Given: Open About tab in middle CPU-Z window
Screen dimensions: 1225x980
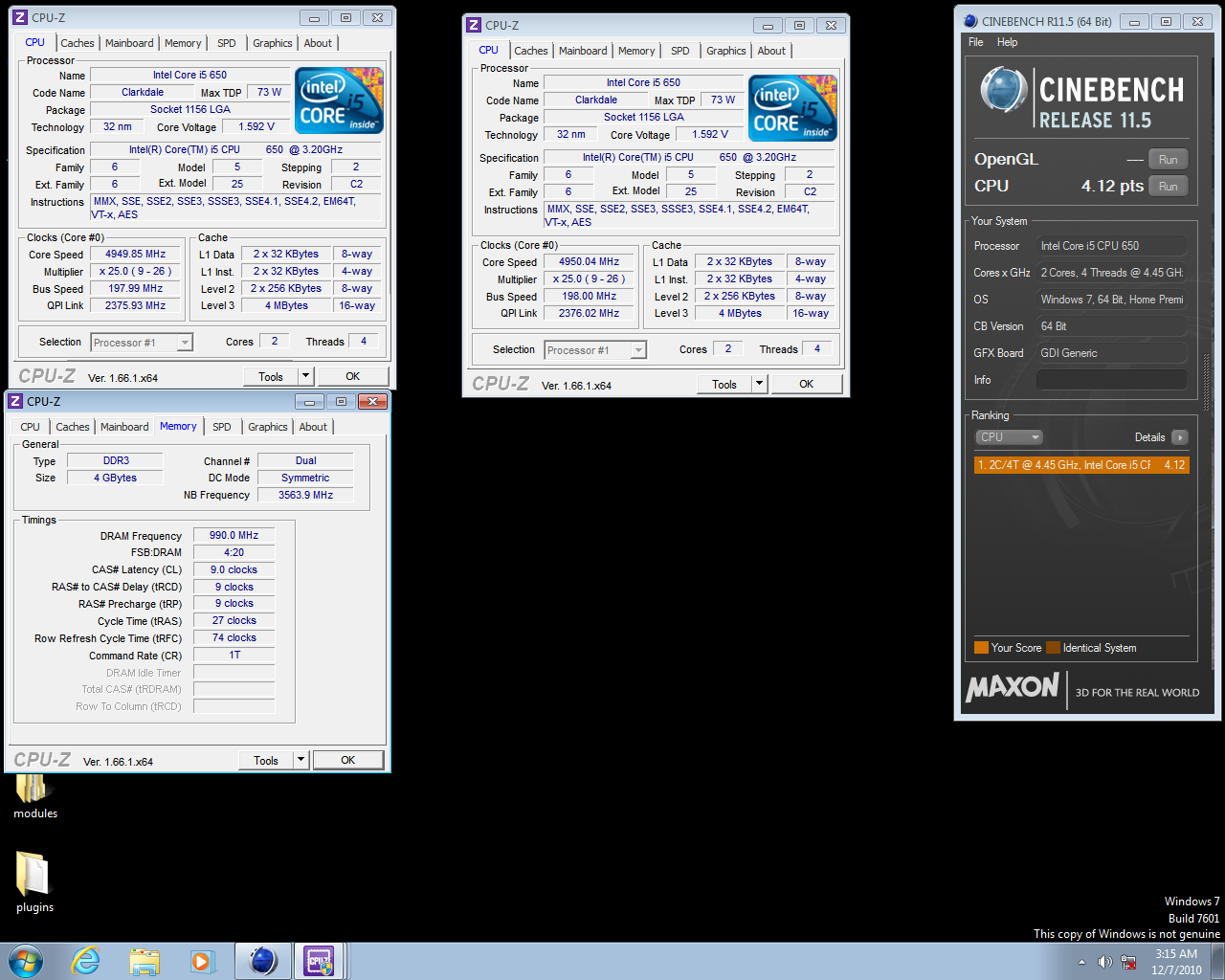Looking at the screenshot, I should click(771, 51).
